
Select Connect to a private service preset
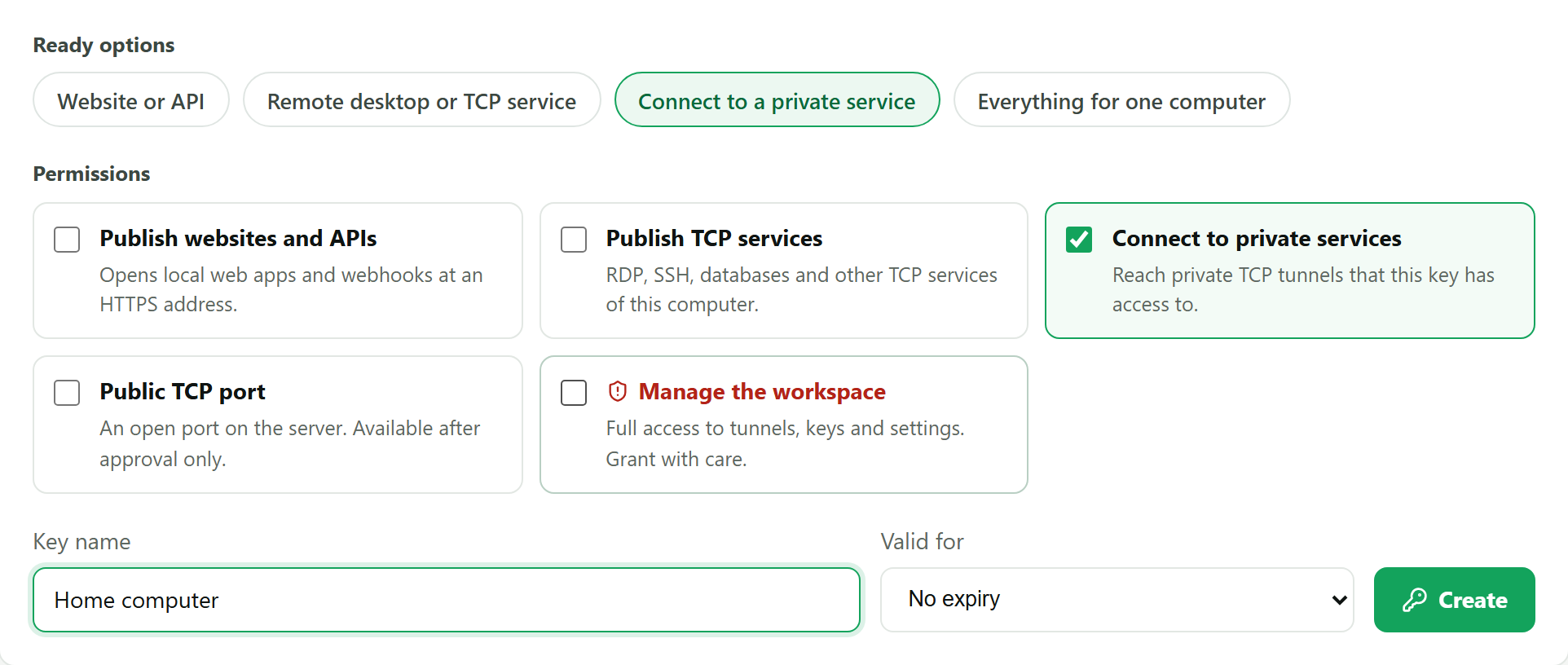(x=777, y=99)
